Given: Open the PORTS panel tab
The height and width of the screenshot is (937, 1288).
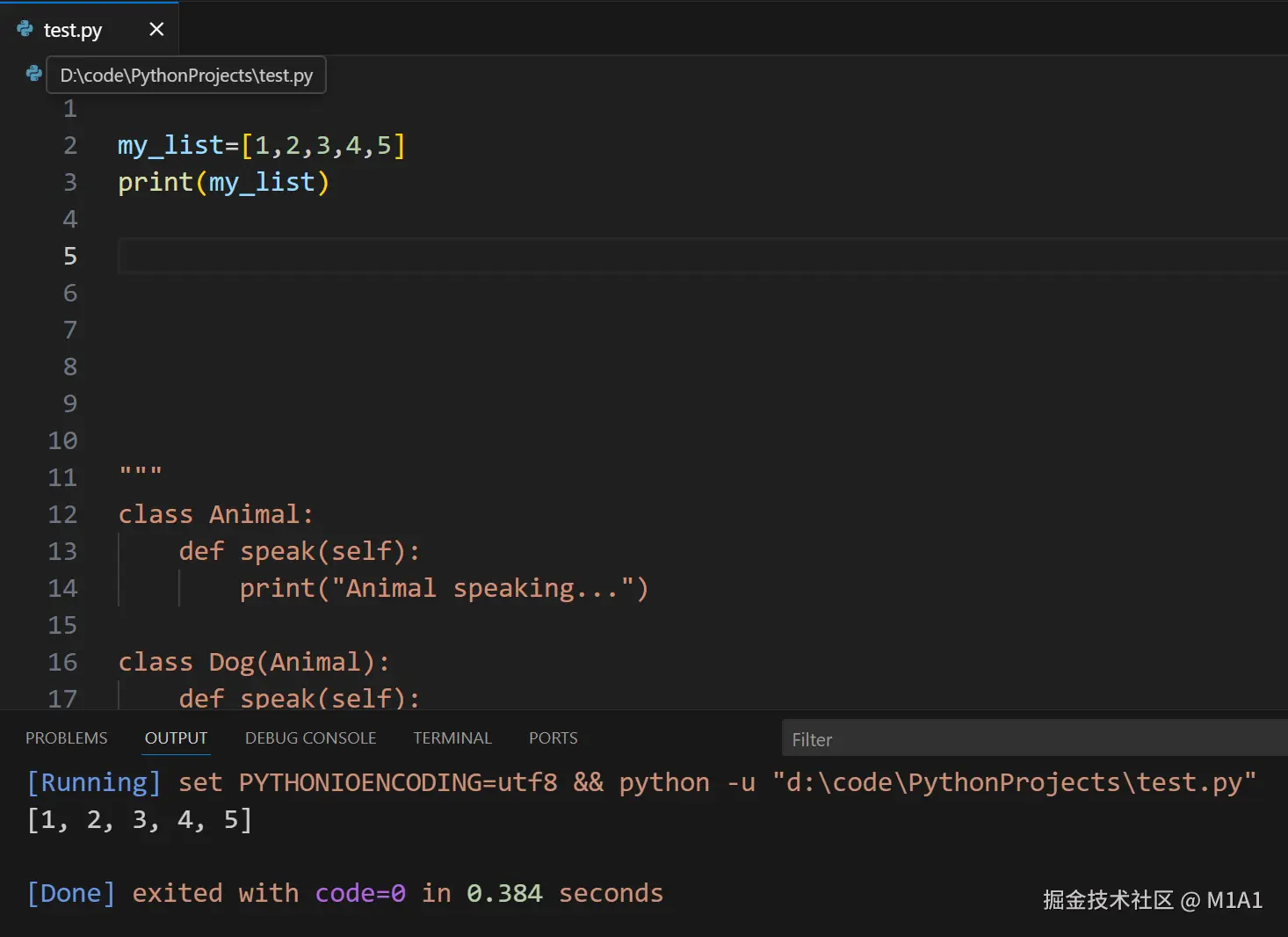Looking at the screenshot, I should 554,738.
